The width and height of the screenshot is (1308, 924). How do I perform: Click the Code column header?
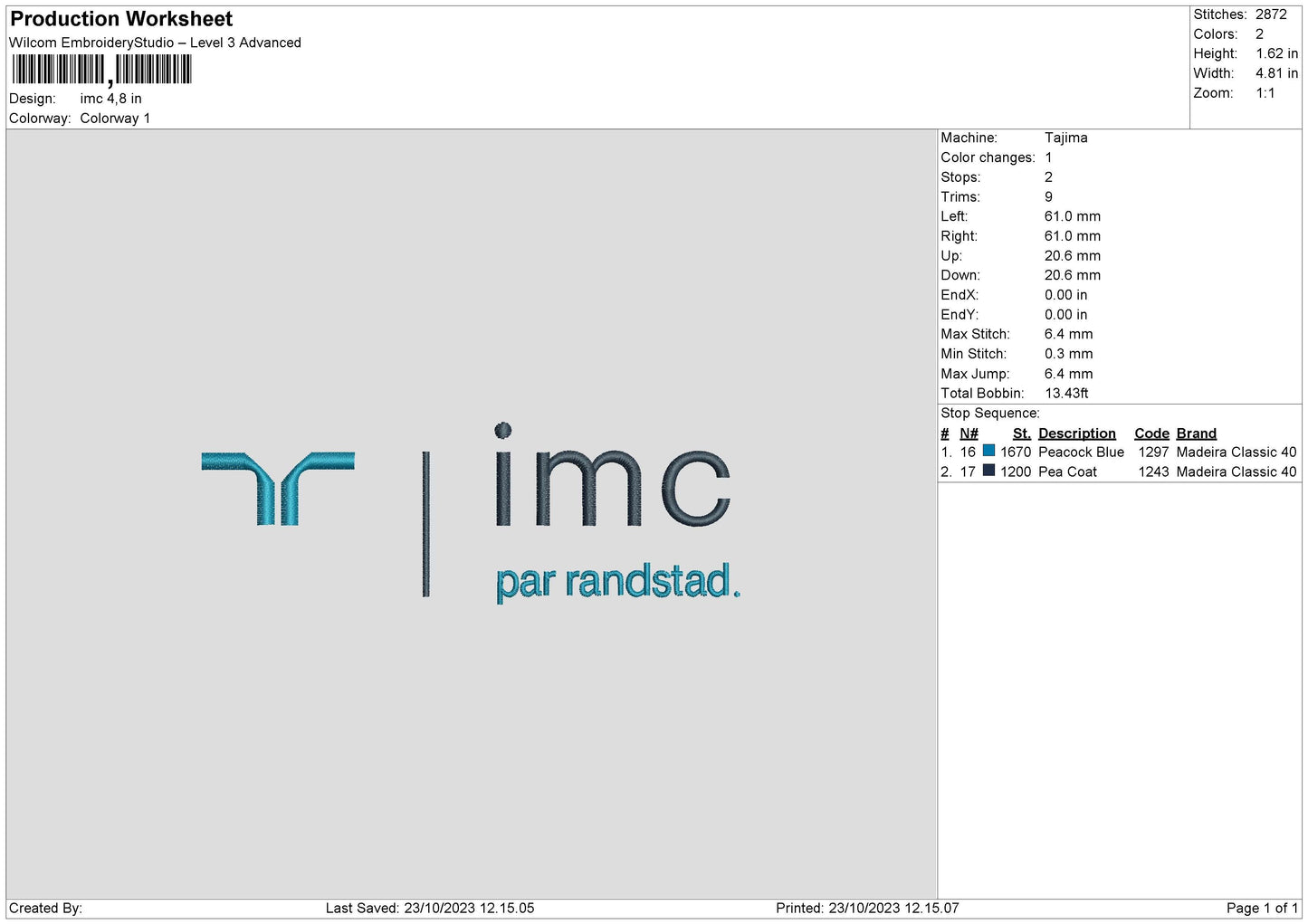pos(1151,433)
